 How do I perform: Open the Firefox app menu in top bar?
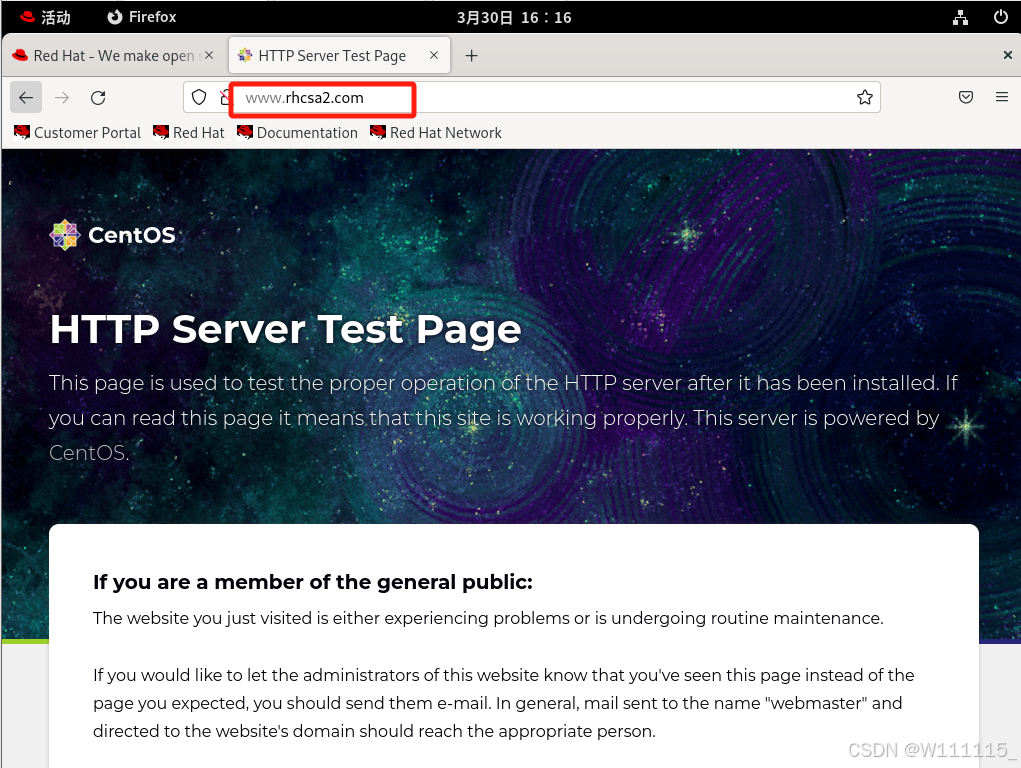[141, 18]
